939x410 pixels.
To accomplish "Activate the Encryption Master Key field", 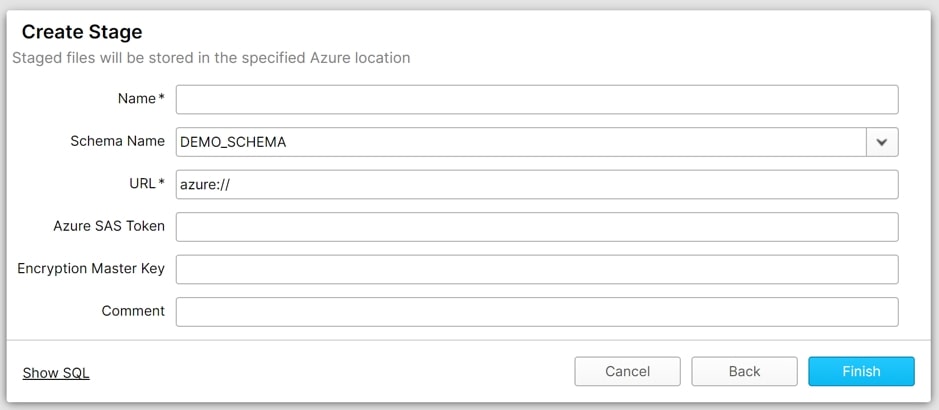I will click(537, 269).
